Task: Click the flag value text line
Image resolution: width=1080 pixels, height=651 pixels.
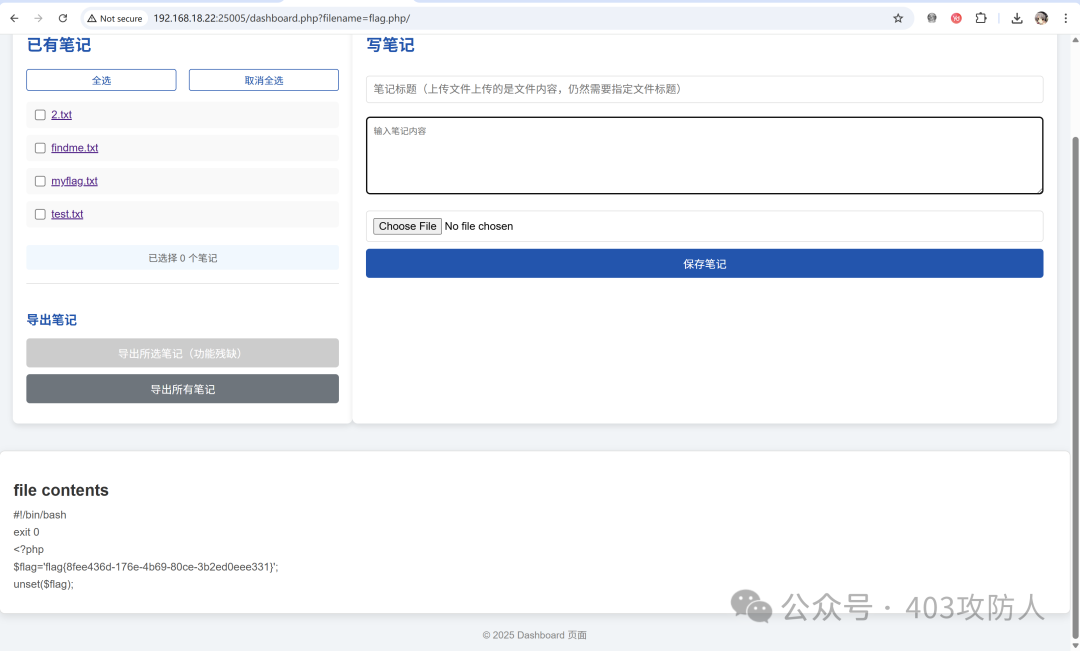Action: tap(145, 567)
